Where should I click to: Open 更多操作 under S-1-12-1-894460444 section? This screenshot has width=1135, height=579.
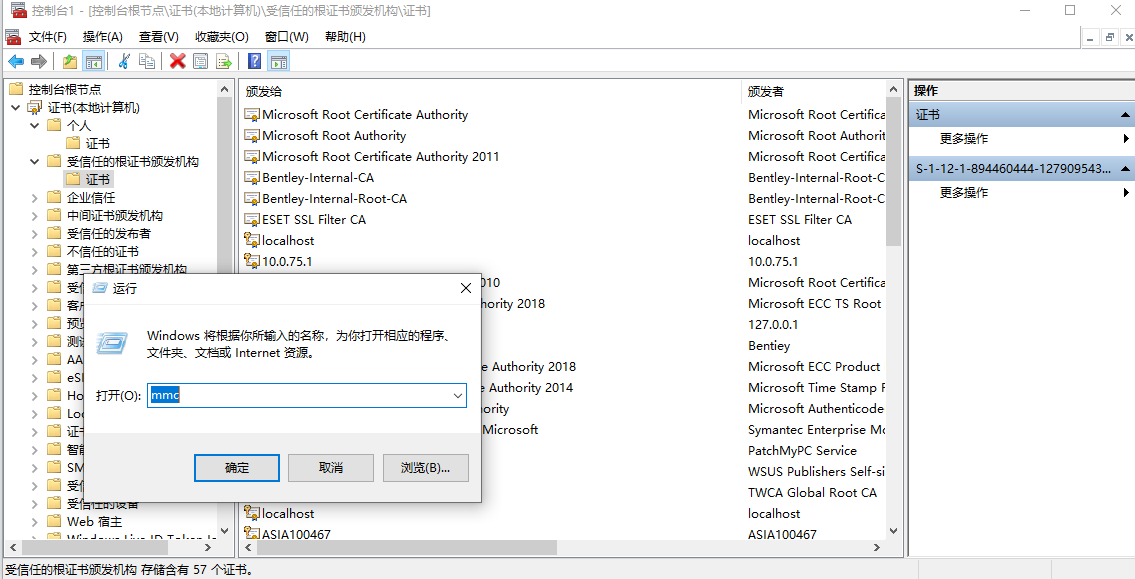pyautogui.click(x=963, y=193)
